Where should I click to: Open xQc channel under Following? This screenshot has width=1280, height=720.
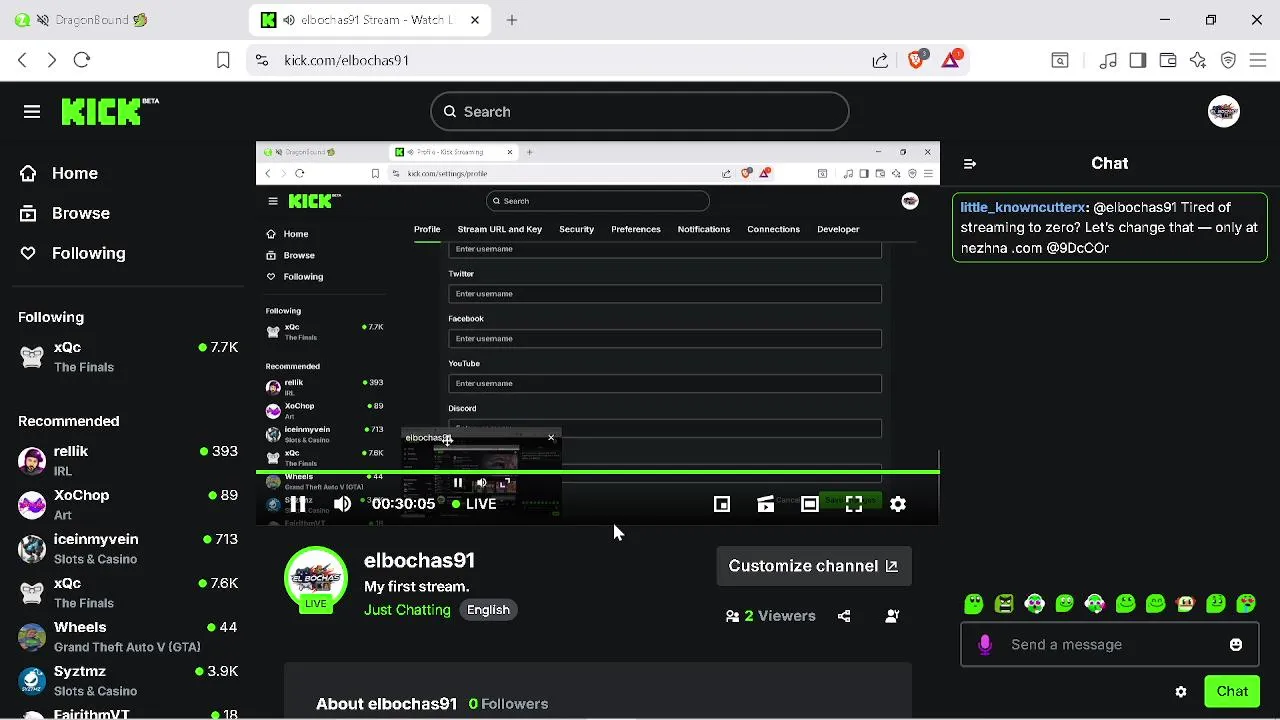click(x=128, y=357)
